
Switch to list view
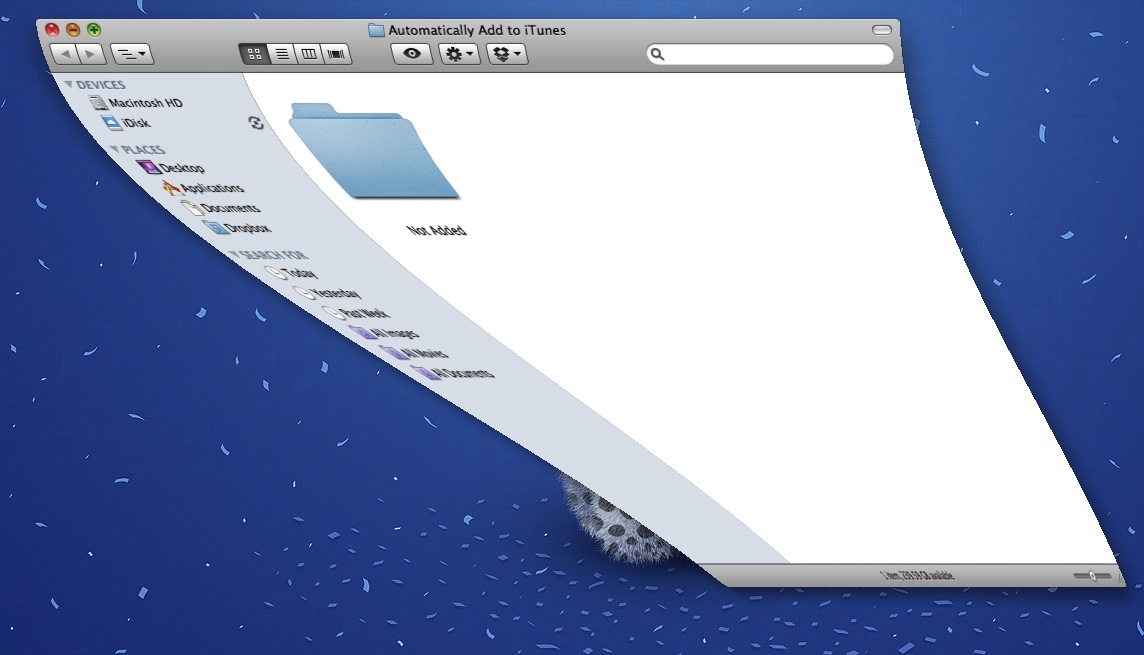point(282,54)
